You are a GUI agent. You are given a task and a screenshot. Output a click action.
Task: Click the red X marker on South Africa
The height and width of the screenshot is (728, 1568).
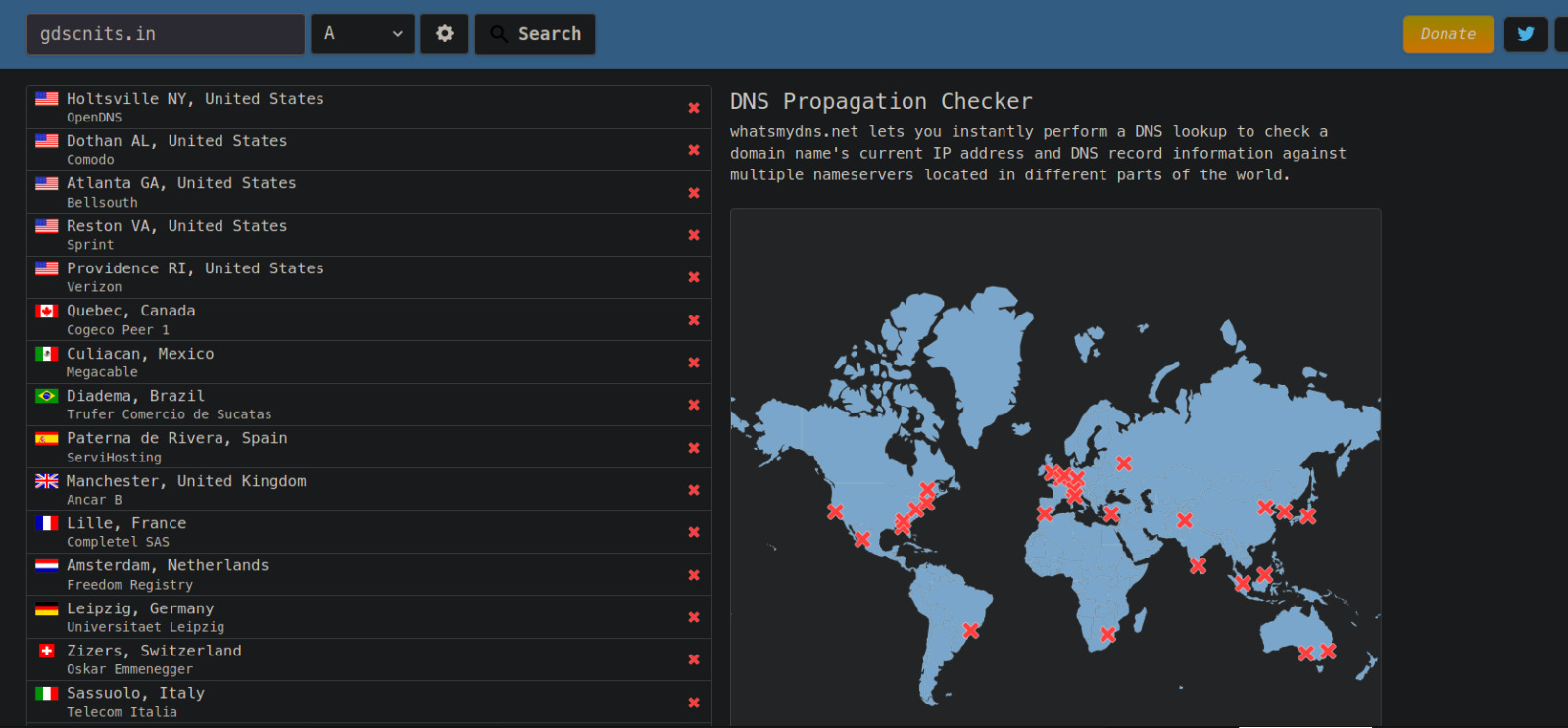click(x=1108, y=634)
